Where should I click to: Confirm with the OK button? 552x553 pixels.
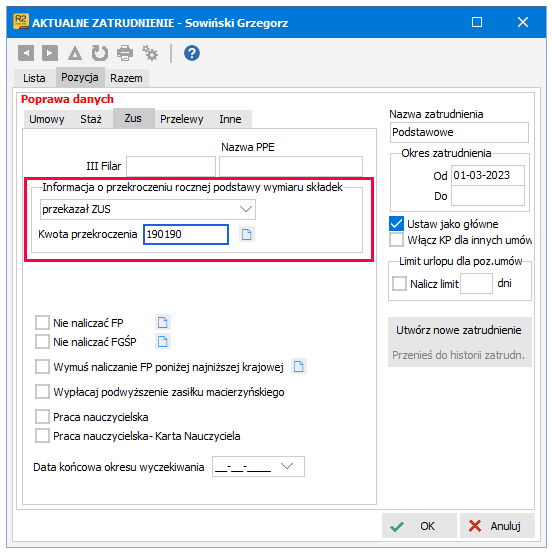click(x=419, y=526)
